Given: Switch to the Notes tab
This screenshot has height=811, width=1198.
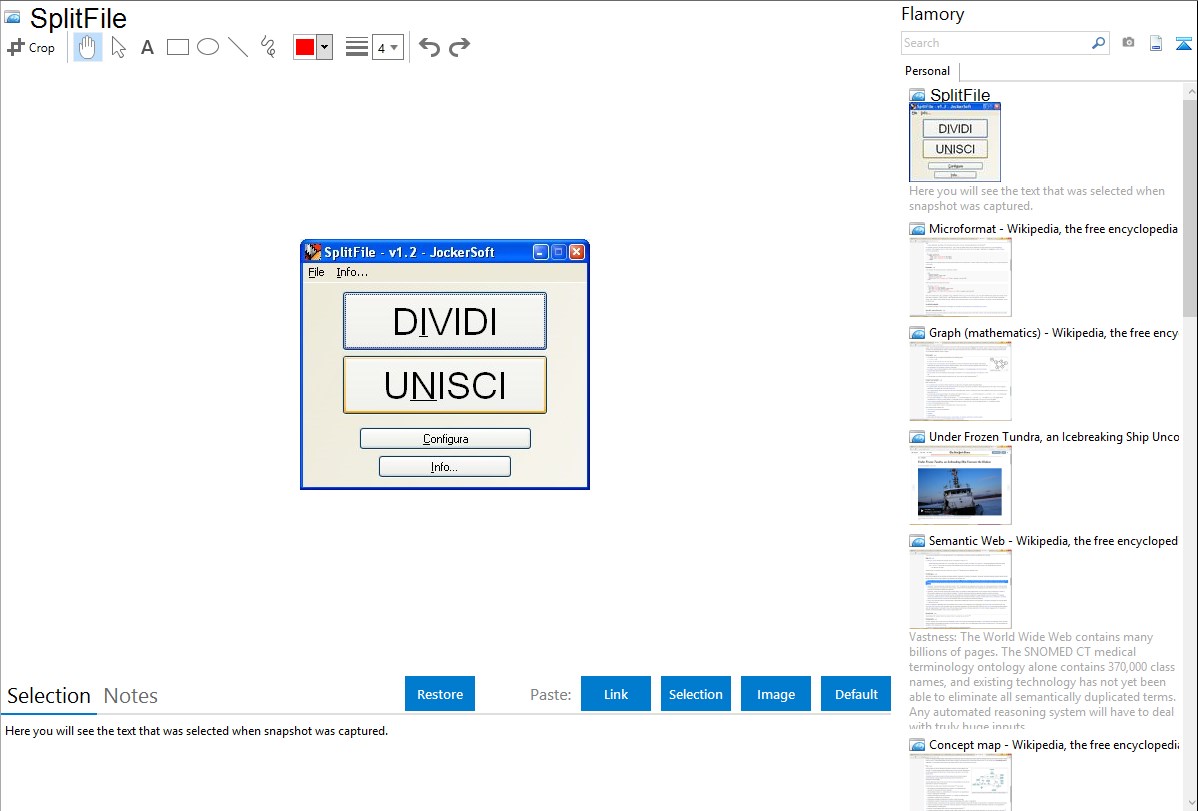Looking at the screenshot, I should (131, 696).
